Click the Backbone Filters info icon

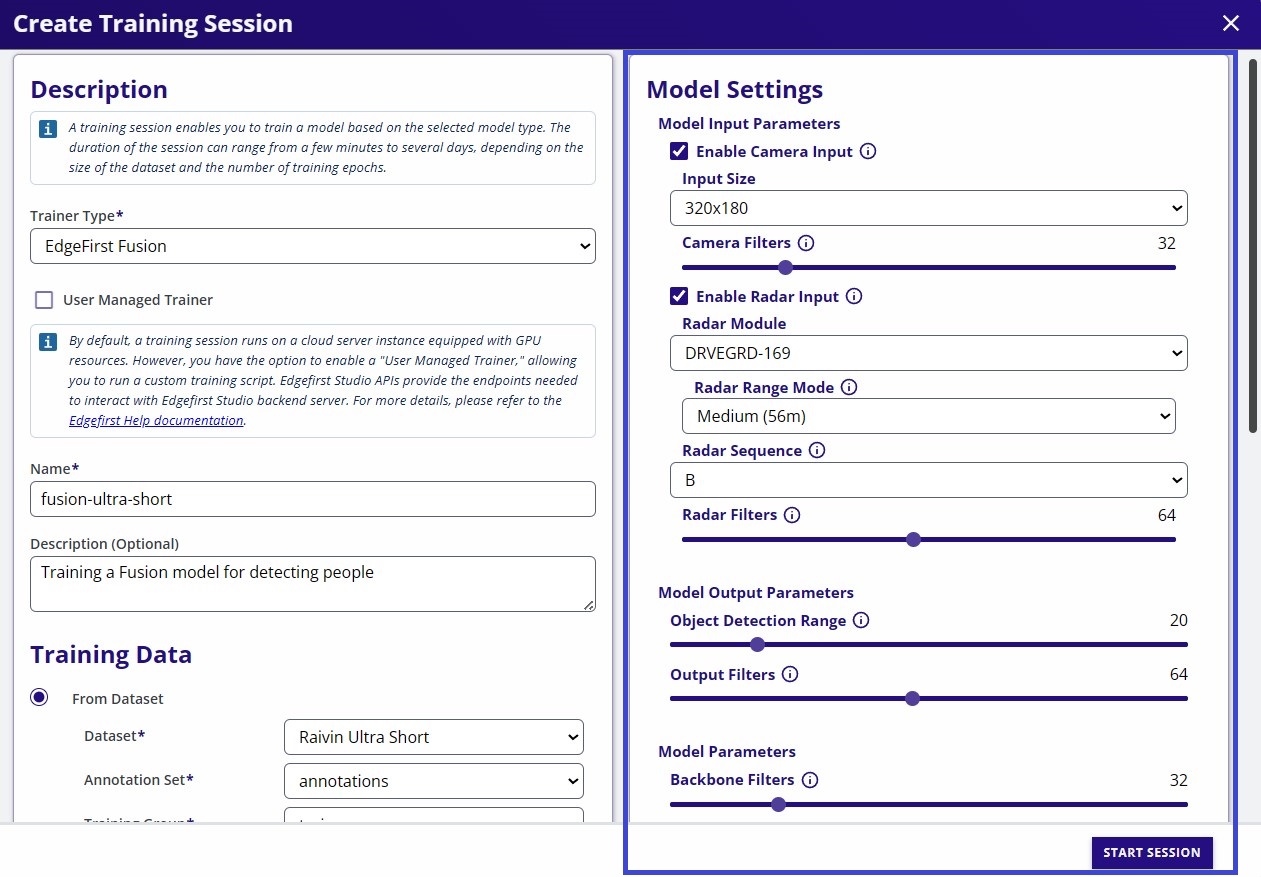811,779
